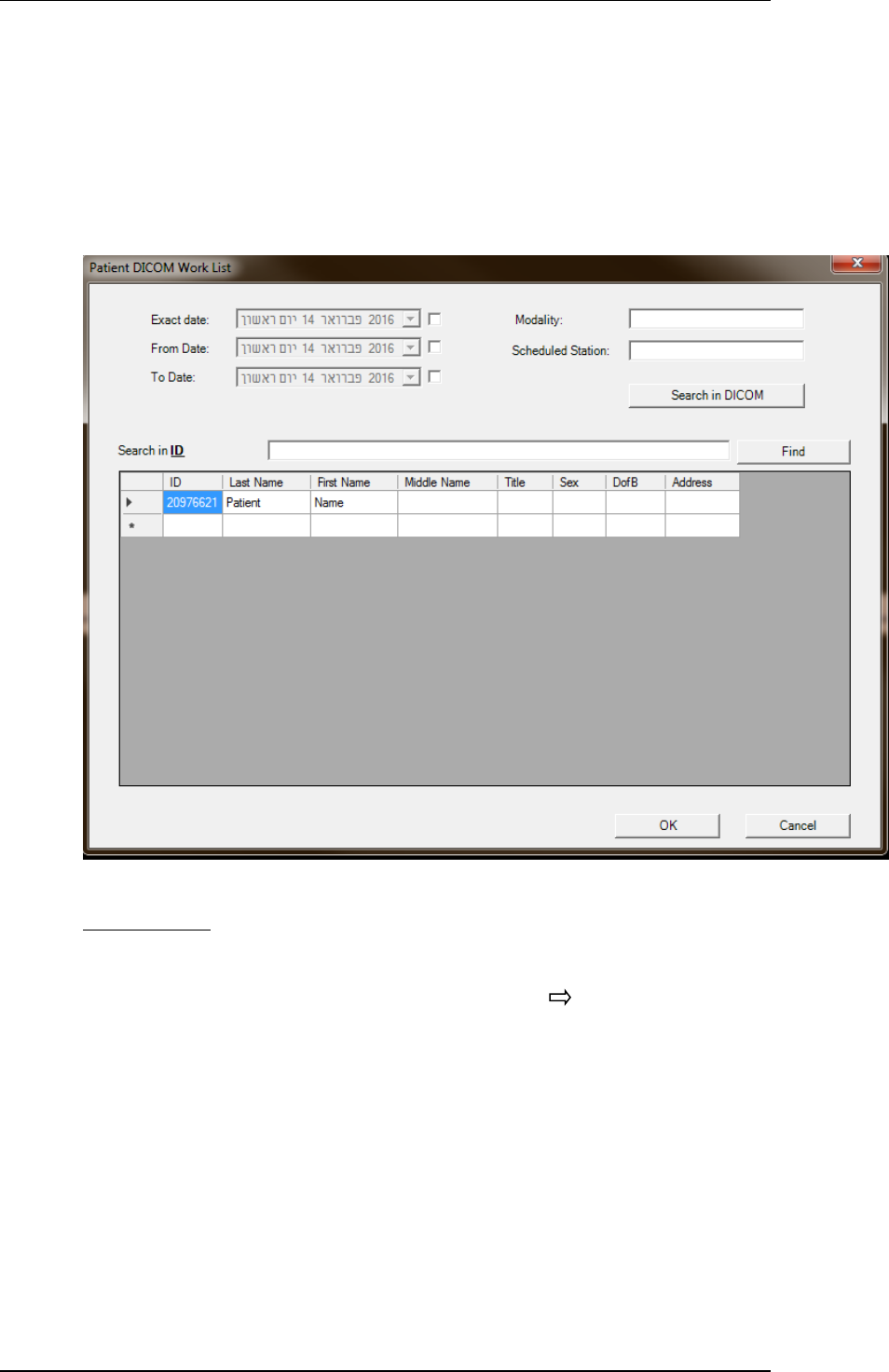Enable the To Date checkbox
Viewport: 889px width, 1372px height.
[x=434, y=377]
